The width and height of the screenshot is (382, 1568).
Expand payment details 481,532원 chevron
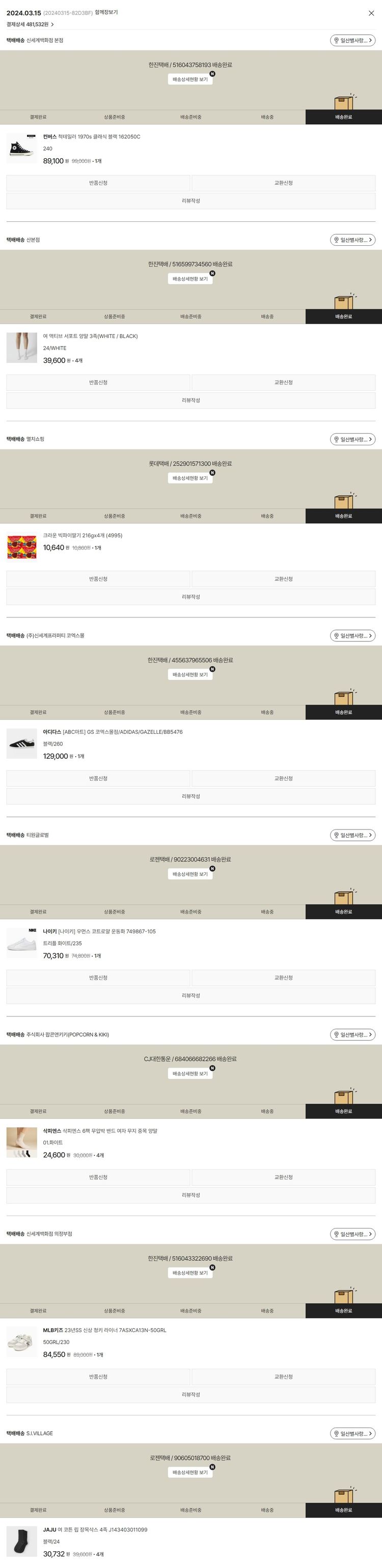tap(52, 25)
